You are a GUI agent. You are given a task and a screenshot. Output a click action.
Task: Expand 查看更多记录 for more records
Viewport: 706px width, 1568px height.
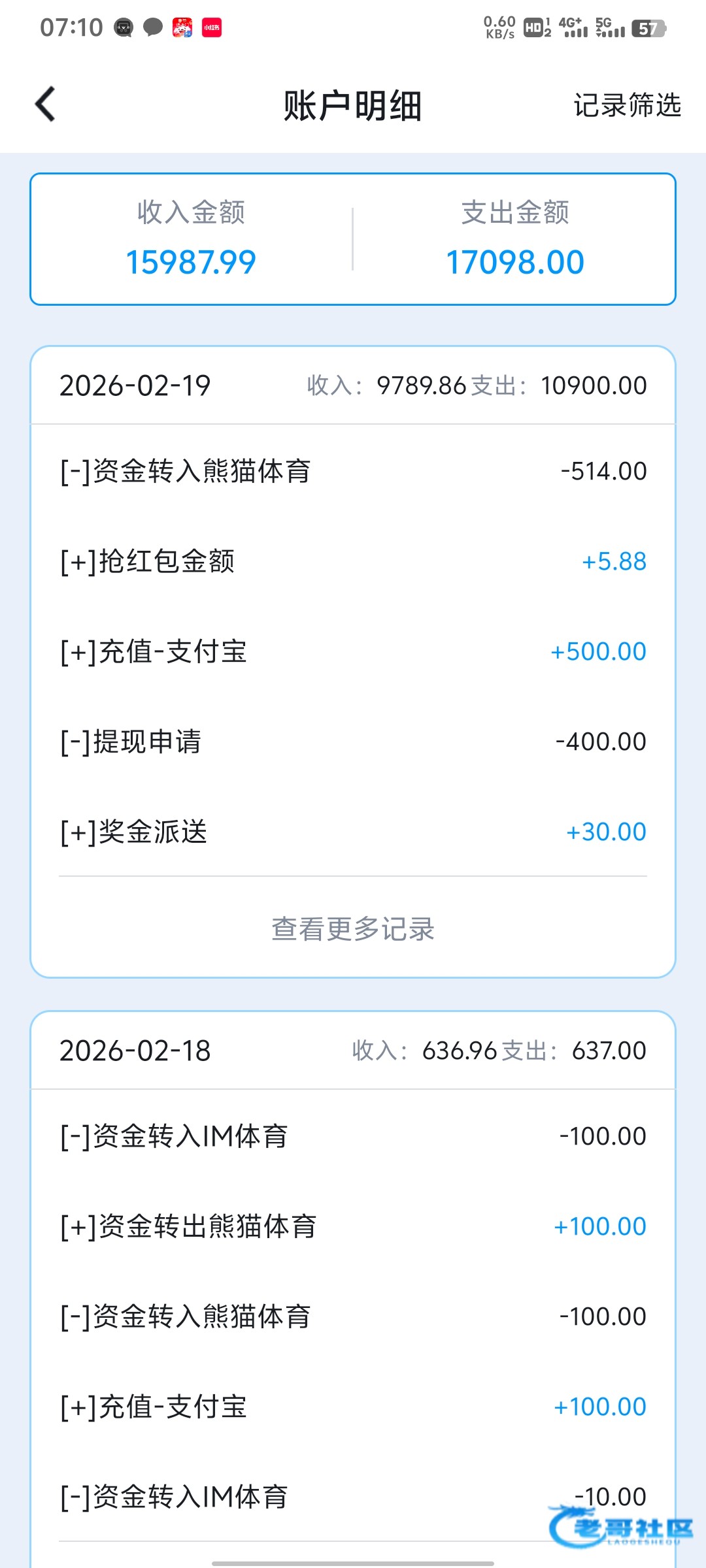click(353, 928)
